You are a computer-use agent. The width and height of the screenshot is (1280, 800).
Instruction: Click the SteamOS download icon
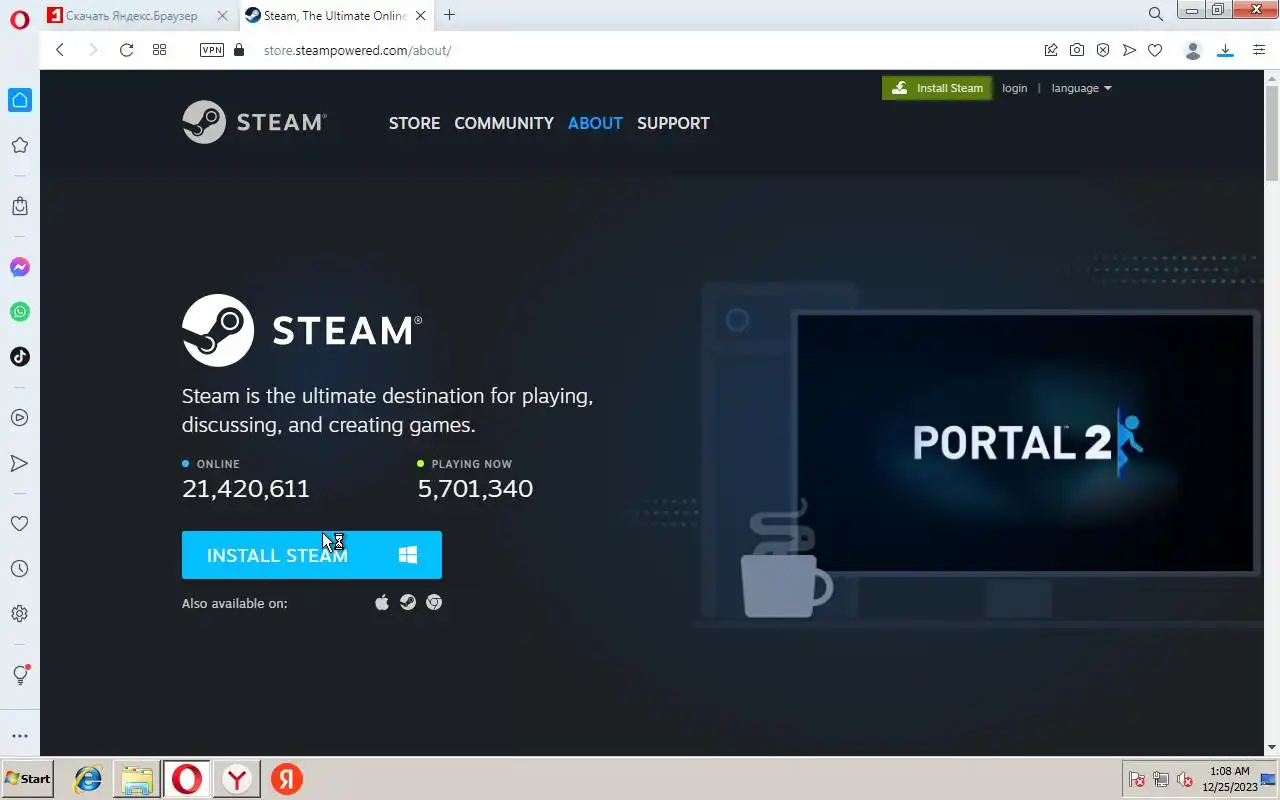(x=408, y=602)
